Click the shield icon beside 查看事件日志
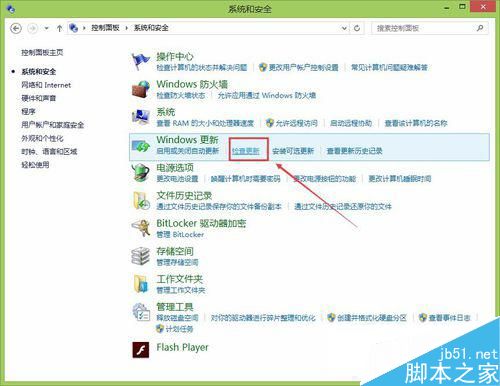500x386 pixels. pyautogui.click(x=423, y=317)
